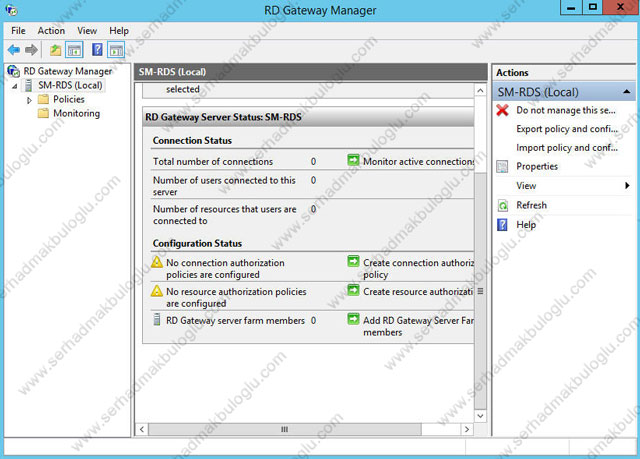Click green arrow beside Create connection authorization policy
640x459 pixels.
tap(353, 261)
